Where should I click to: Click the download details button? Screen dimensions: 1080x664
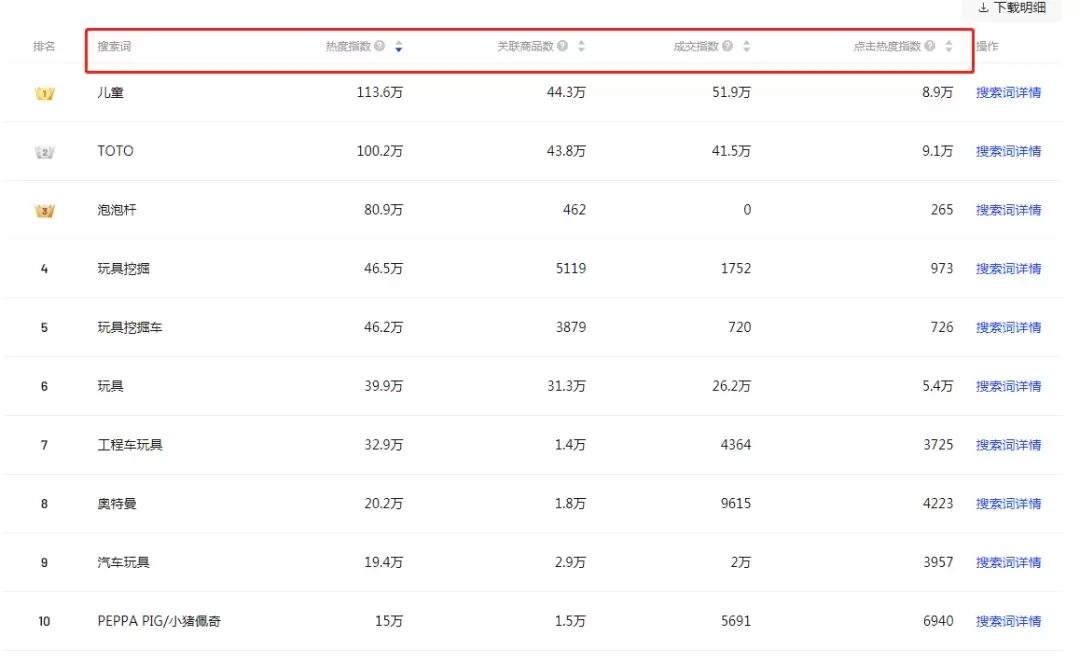click(1012, 8)
